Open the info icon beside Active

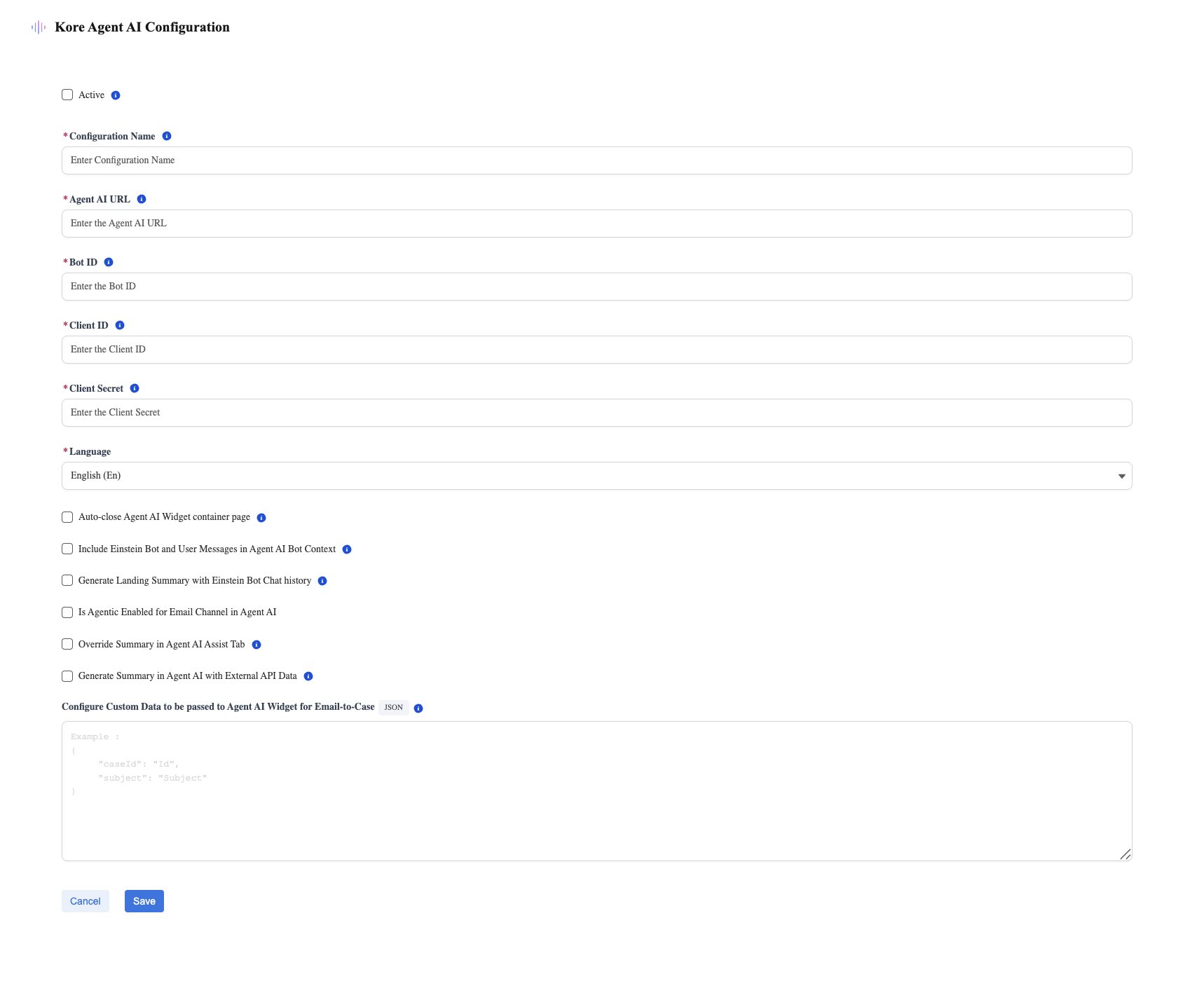click(x=116, y=95)
